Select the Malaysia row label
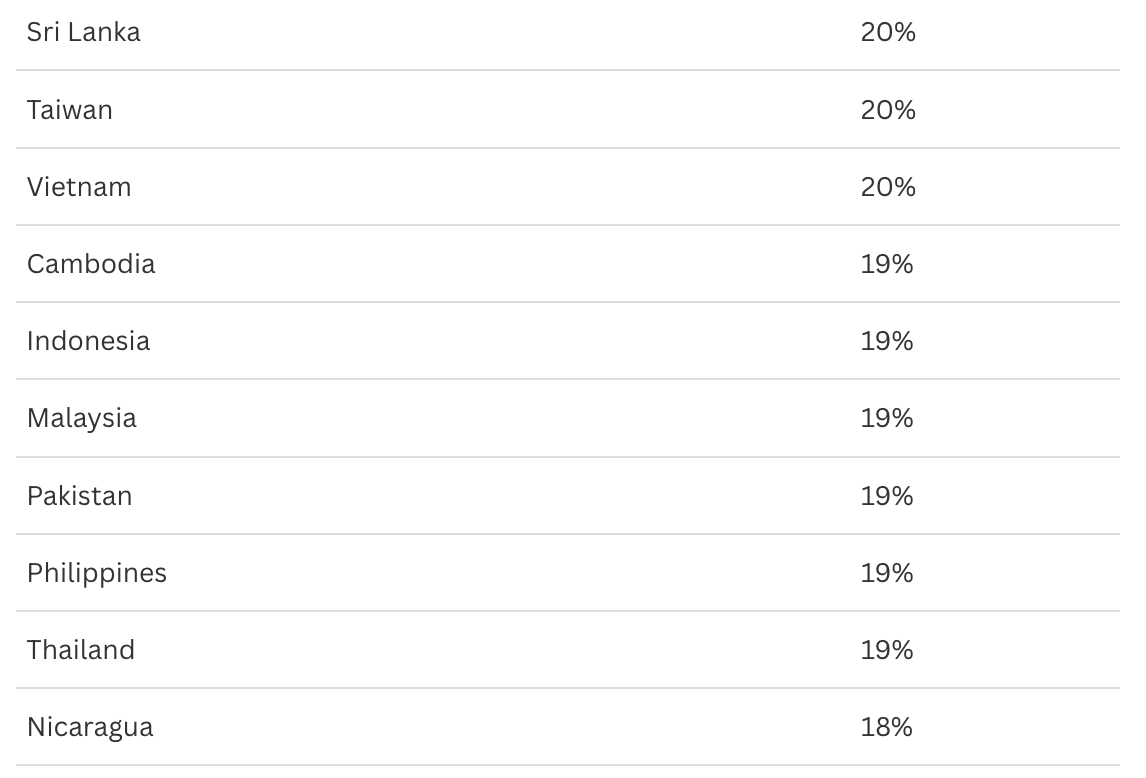The height and width of the screenshot is (778, 1146). (x=82, y=418)
